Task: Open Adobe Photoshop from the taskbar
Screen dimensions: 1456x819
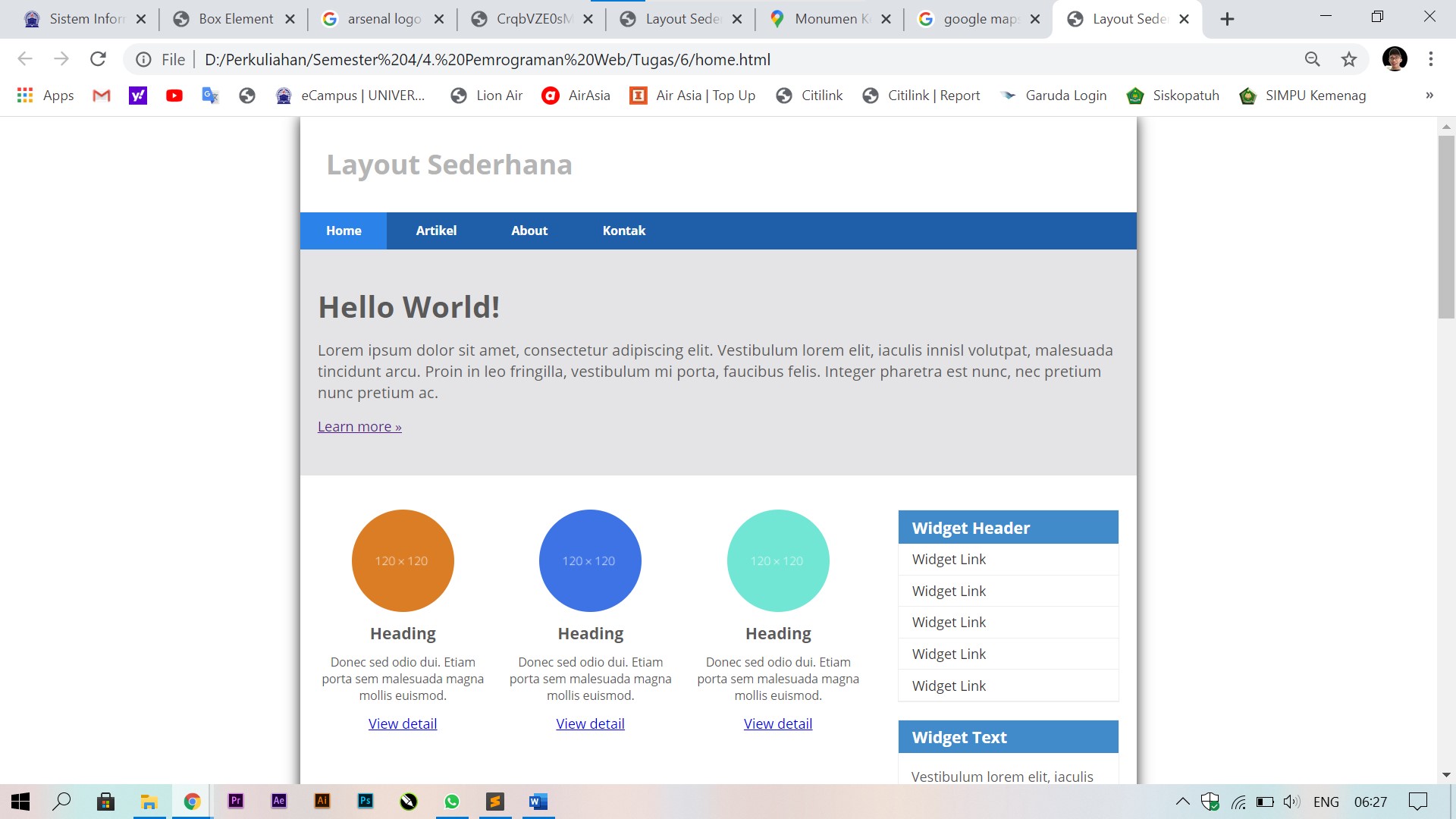Action: 365,802
